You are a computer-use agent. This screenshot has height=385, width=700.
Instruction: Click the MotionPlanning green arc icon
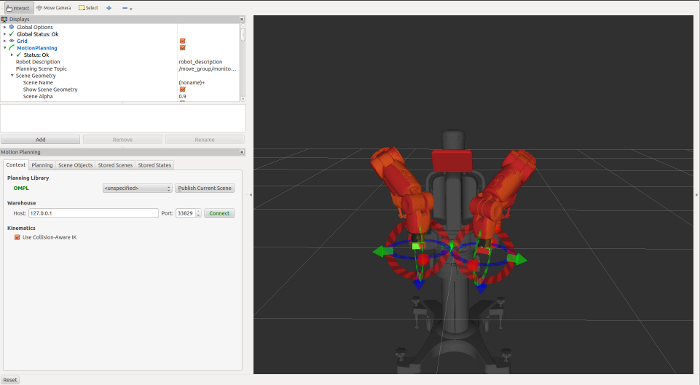pos(12,48)
